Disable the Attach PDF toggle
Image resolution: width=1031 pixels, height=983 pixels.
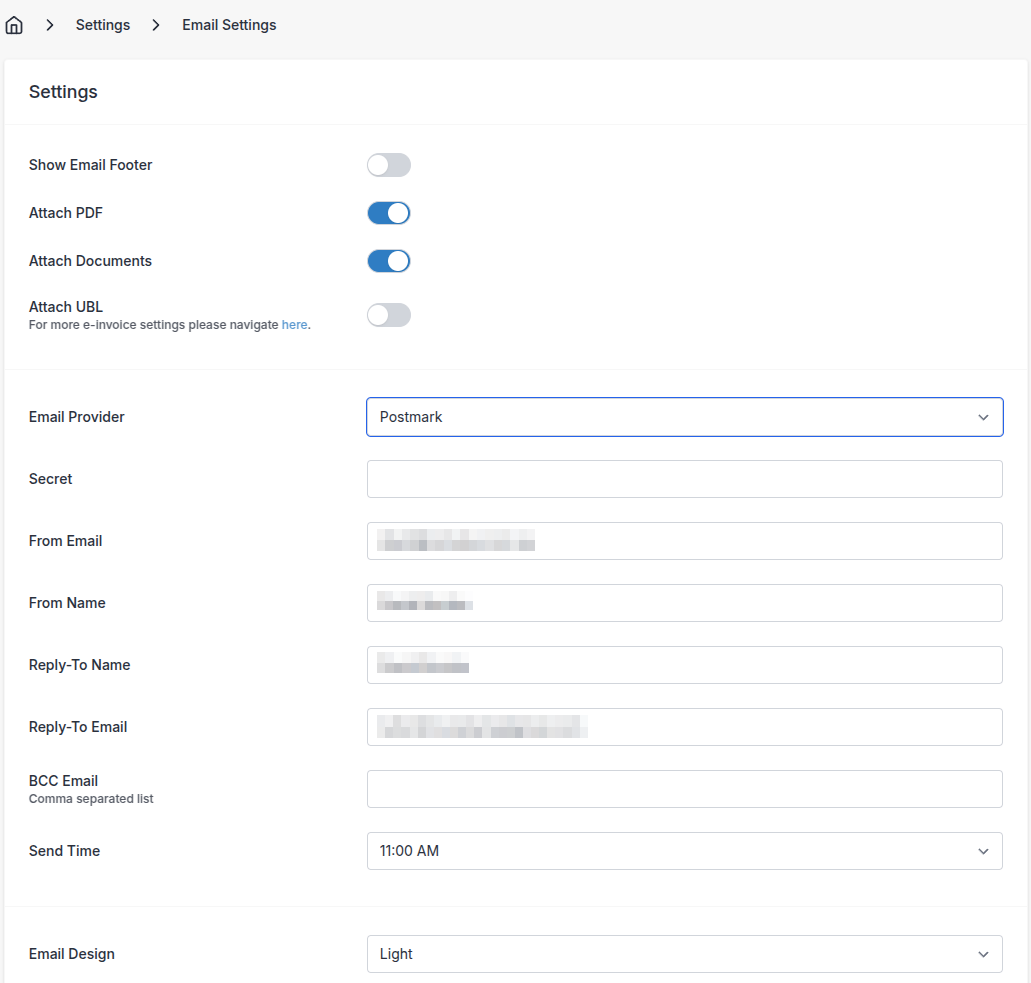(389, 213)
